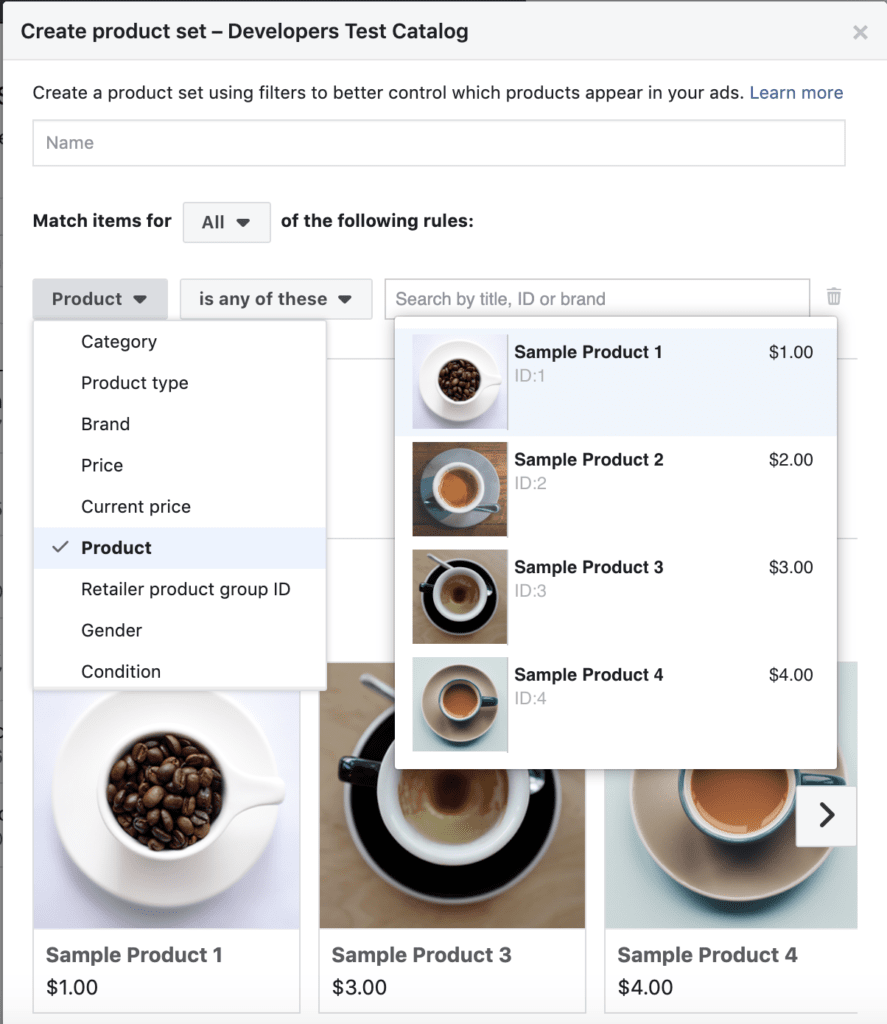Click Sample Product 1 coffee beans thumbnail in dropdown
Image resolution: width=887 pixels, height=1024 pixels.
pyautogui.click(x=460, y=382)
